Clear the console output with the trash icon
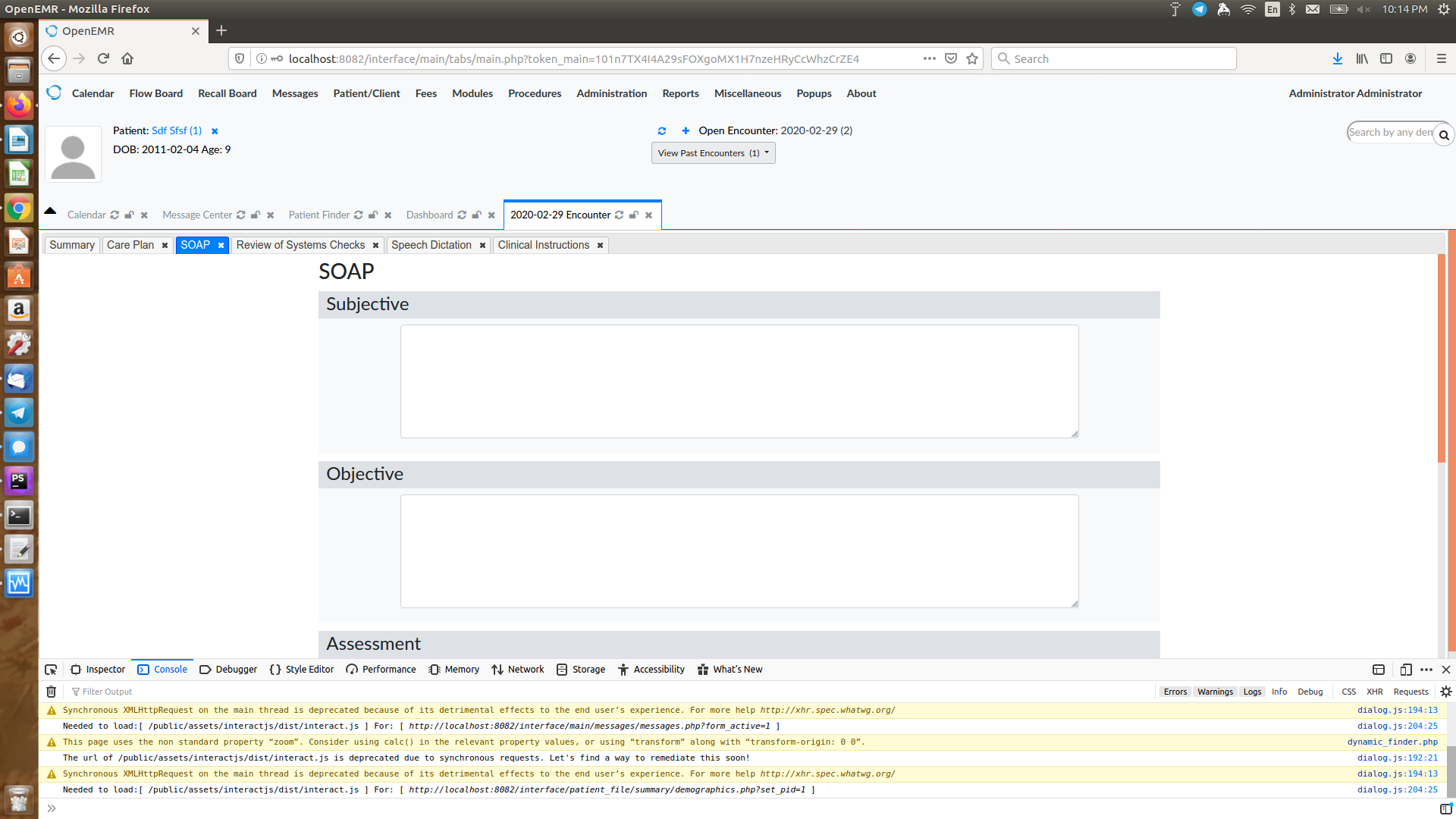Viewport: 1456px width, 819px height. [51, 691]
